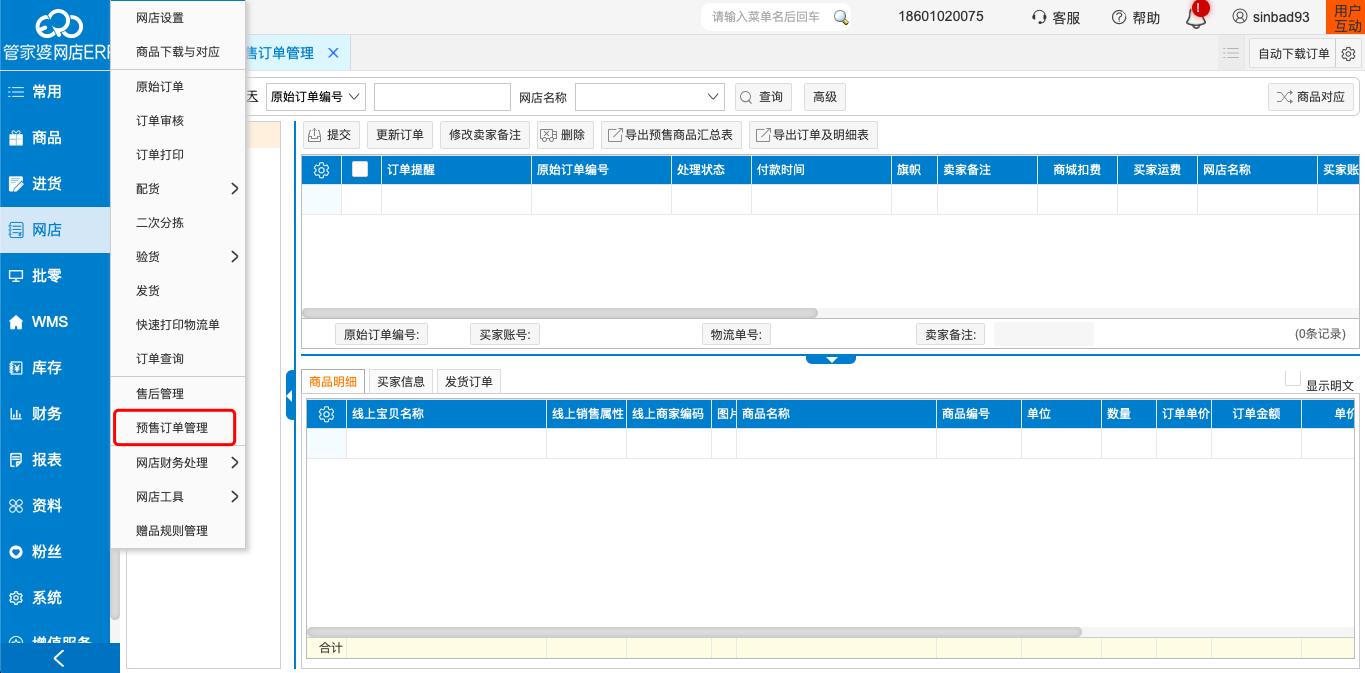This screenshot has height=673, width=1365.
Task: Select the 常用 sidebar item
Action: (55, 91)
